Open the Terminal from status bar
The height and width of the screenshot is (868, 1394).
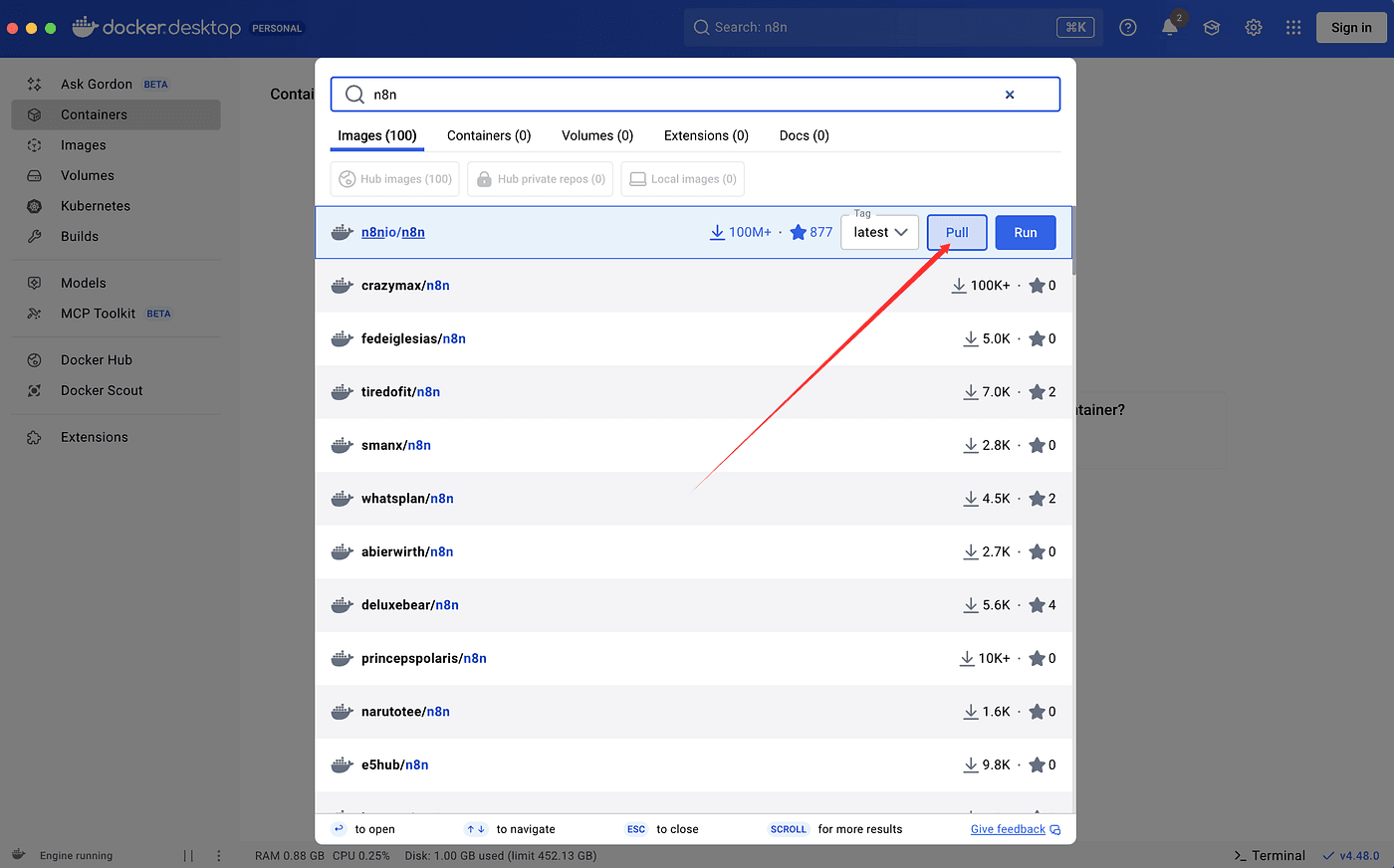click(x=1270, y=855)
